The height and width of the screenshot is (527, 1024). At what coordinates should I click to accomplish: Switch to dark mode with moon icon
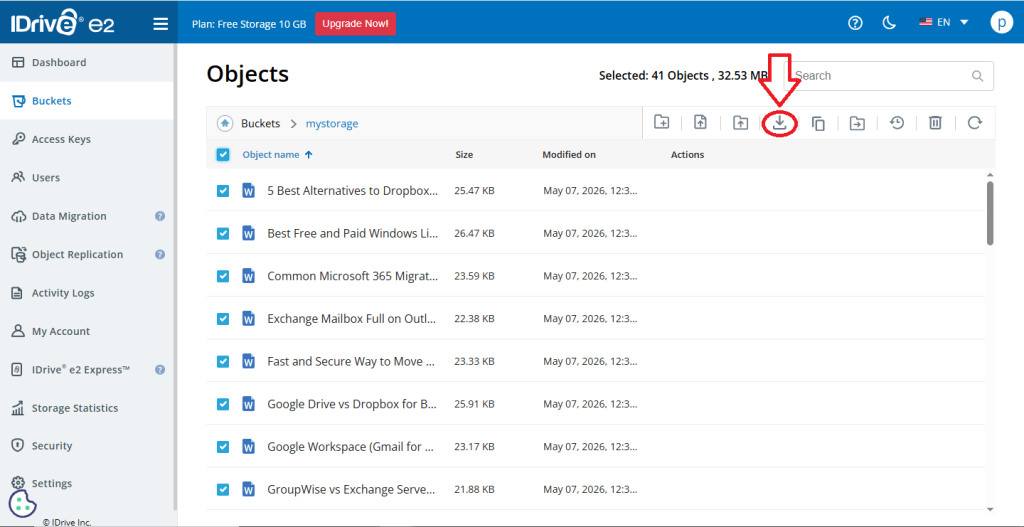point(889,23)
